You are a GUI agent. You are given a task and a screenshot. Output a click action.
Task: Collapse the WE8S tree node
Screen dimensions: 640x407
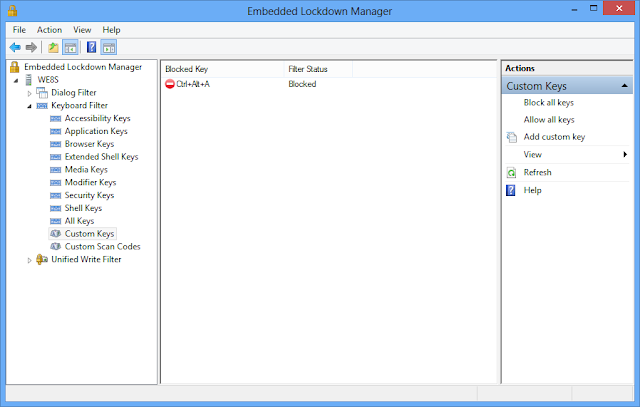[16, 80]
